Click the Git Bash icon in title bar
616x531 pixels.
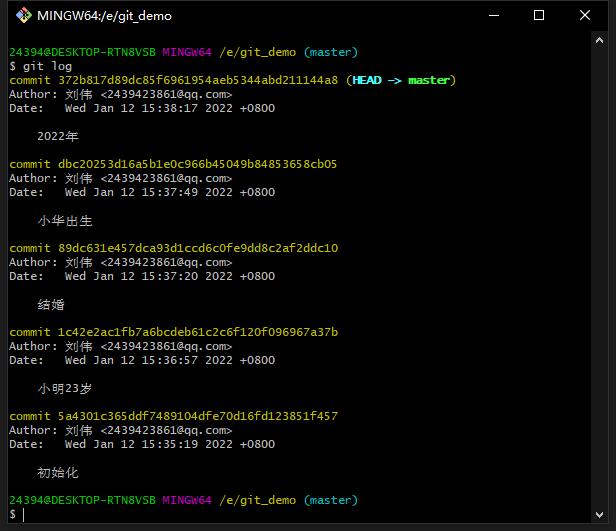22,15
